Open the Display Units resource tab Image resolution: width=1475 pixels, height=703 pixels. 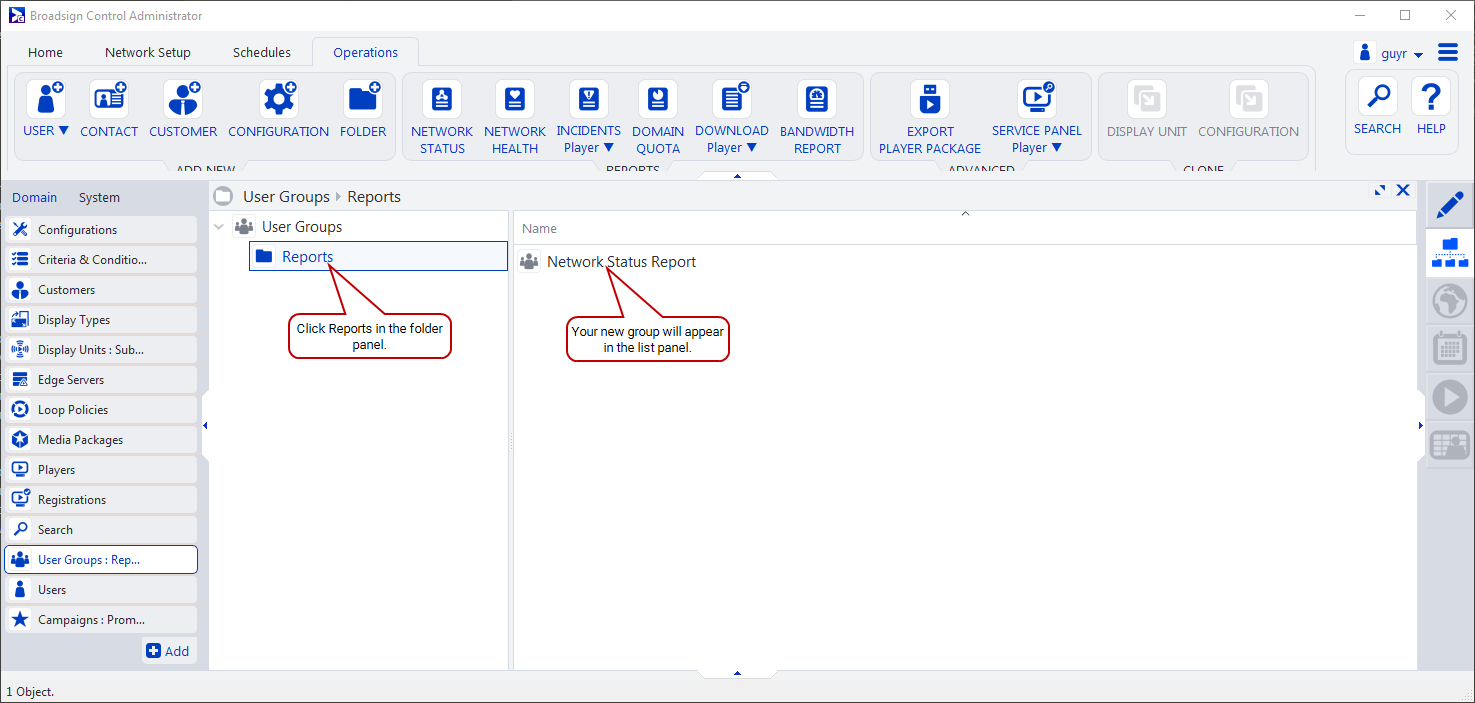(x=101, y=350)
